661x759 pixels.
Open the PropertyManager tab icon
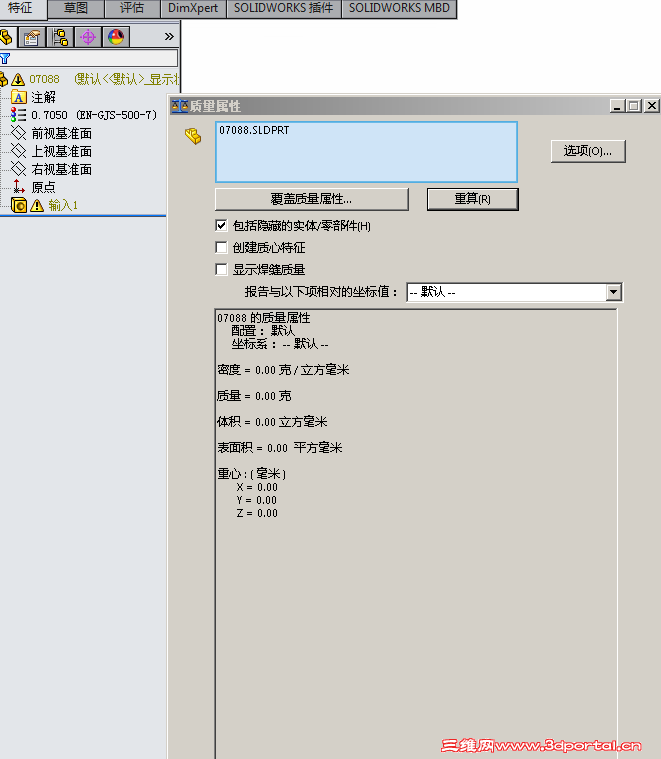(32, 37)
